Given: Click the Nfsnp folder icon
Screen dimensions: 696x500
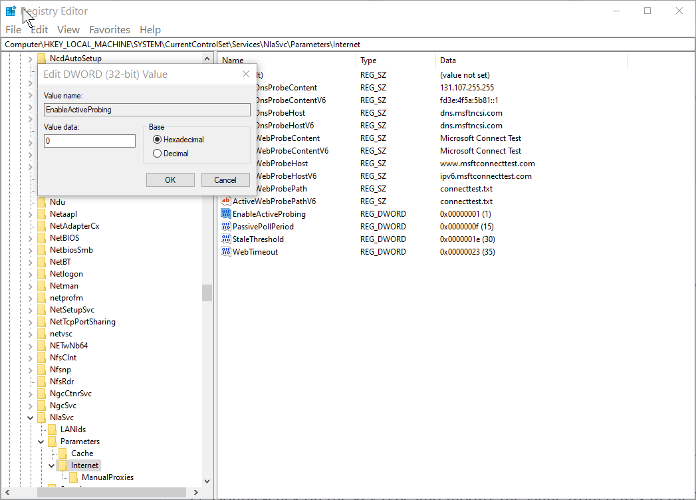Looking at the screenshot, I should (41, 369).
